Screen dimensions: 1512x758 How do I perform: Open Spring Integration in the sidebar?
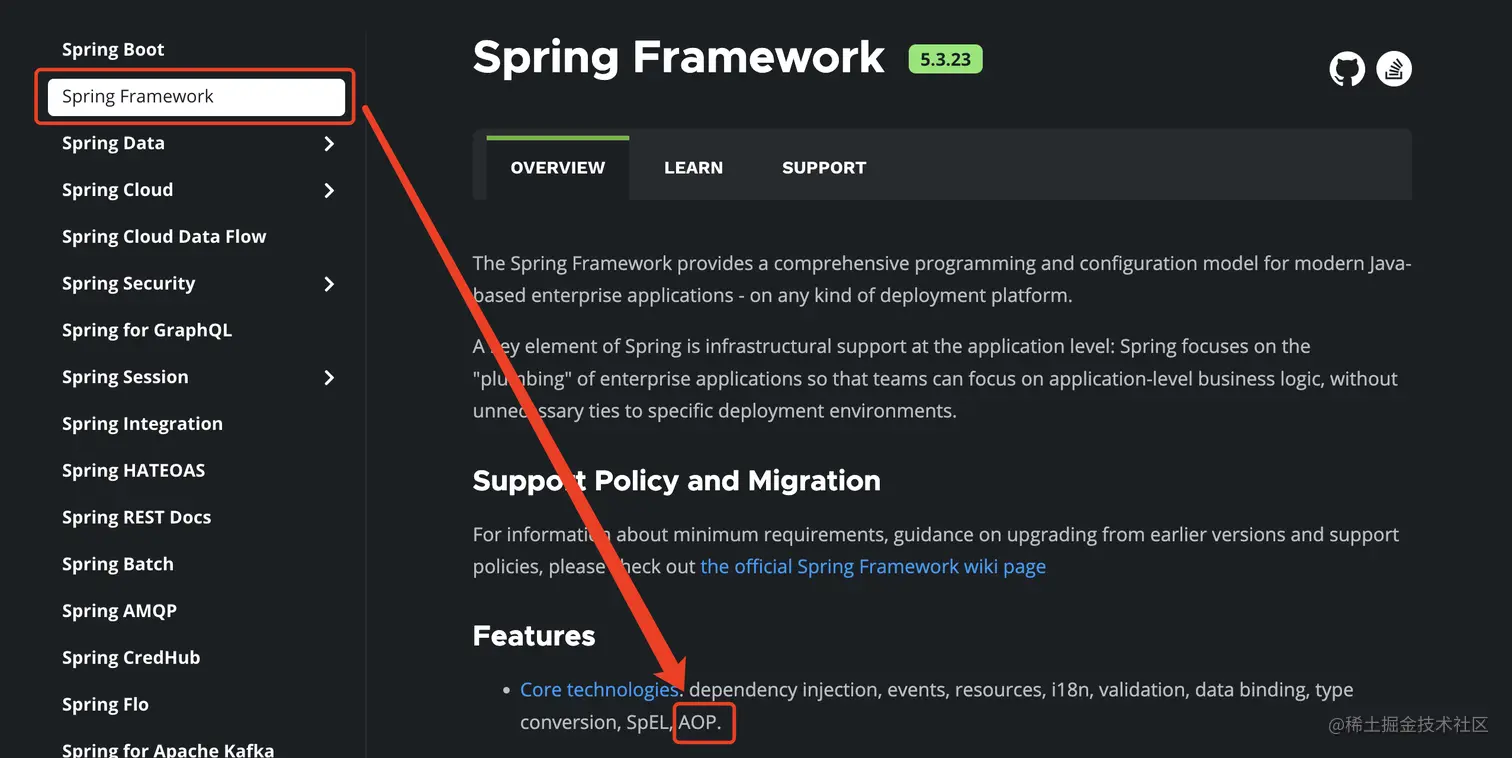coord(142,424)
